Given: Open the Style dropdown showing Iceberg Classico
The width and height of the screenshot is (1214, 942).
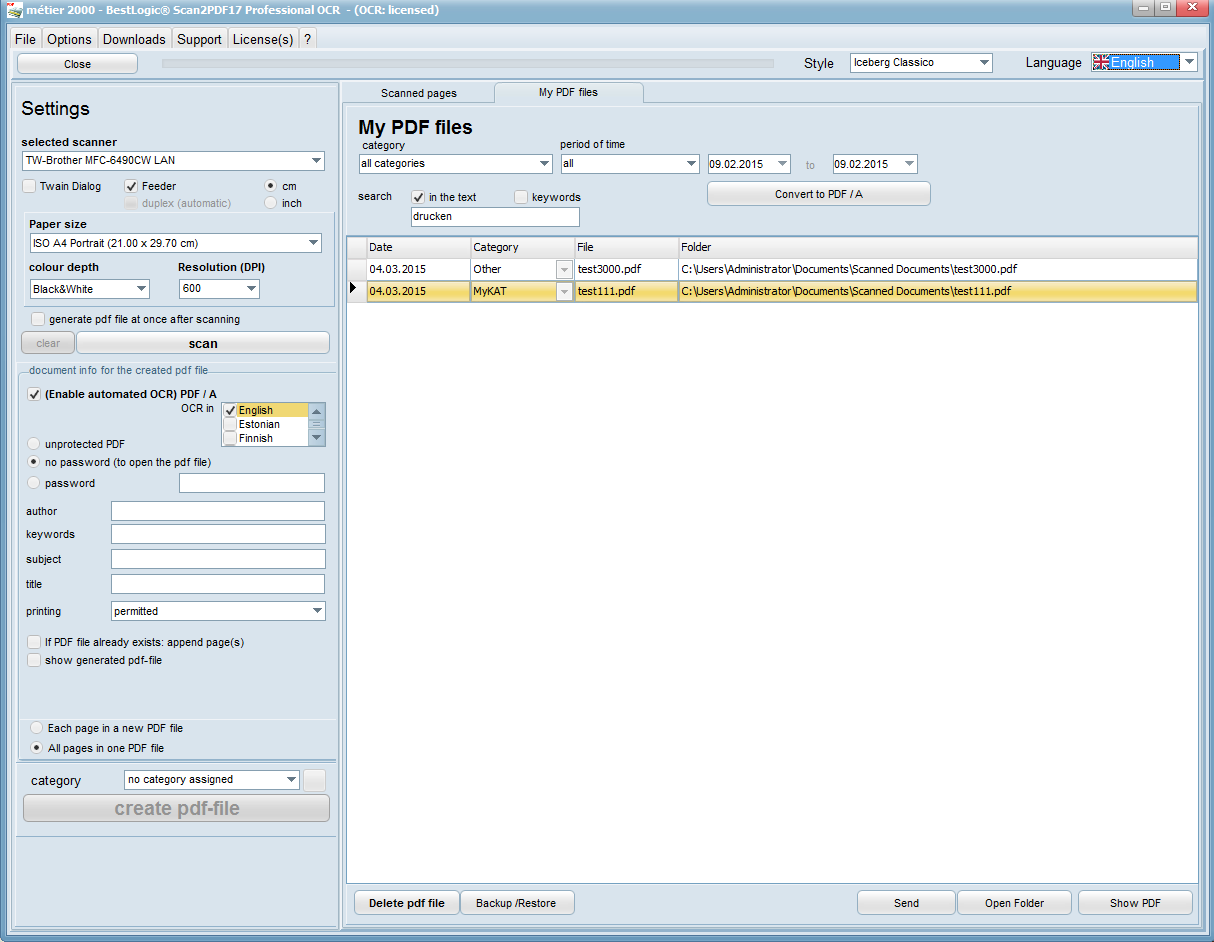Looking at the screenshot, I should click(984, 63).
